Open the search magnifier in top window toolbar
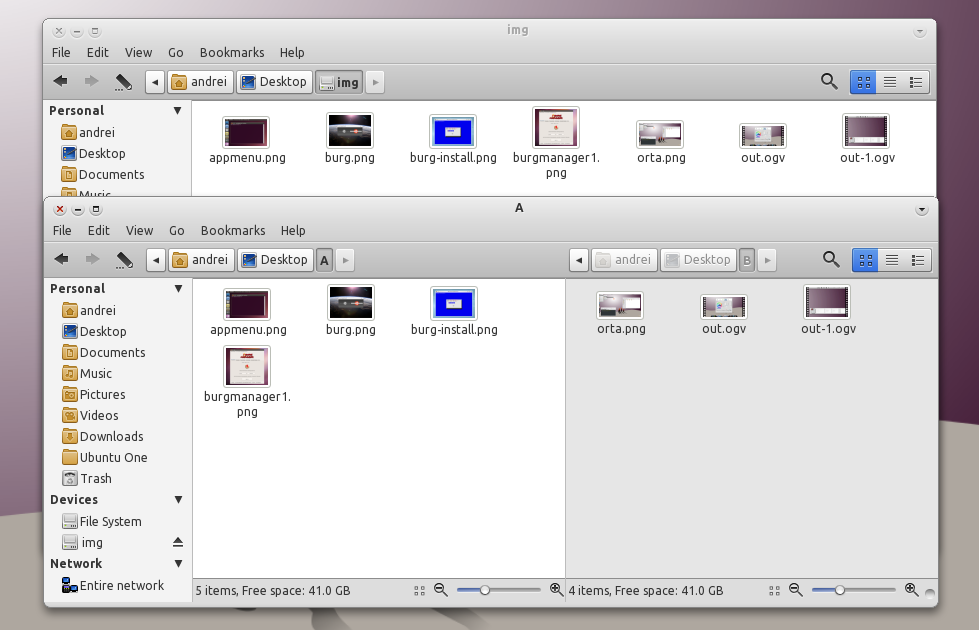 [828, 82]
